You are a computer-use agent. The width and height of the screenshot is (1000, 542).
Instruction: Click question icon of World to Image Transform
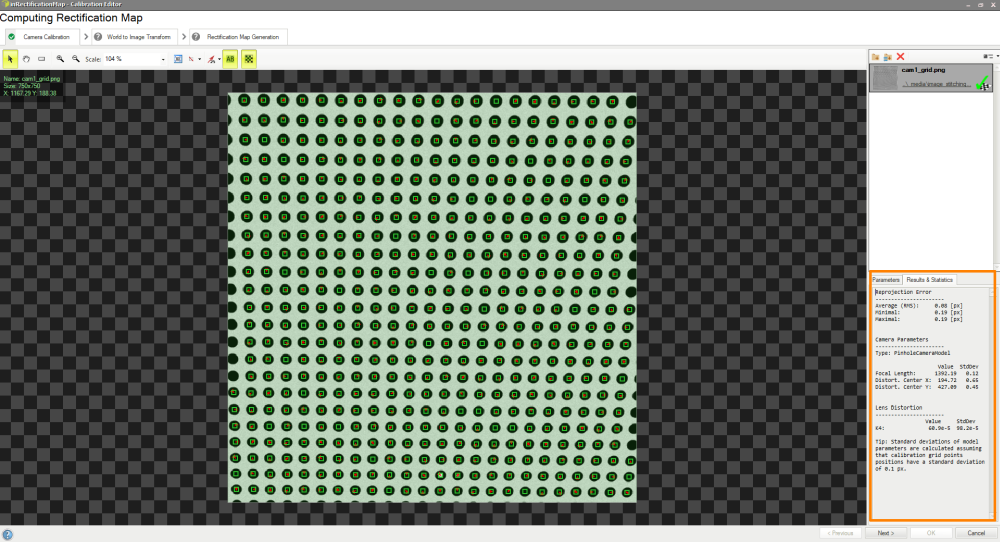point(98,37)
